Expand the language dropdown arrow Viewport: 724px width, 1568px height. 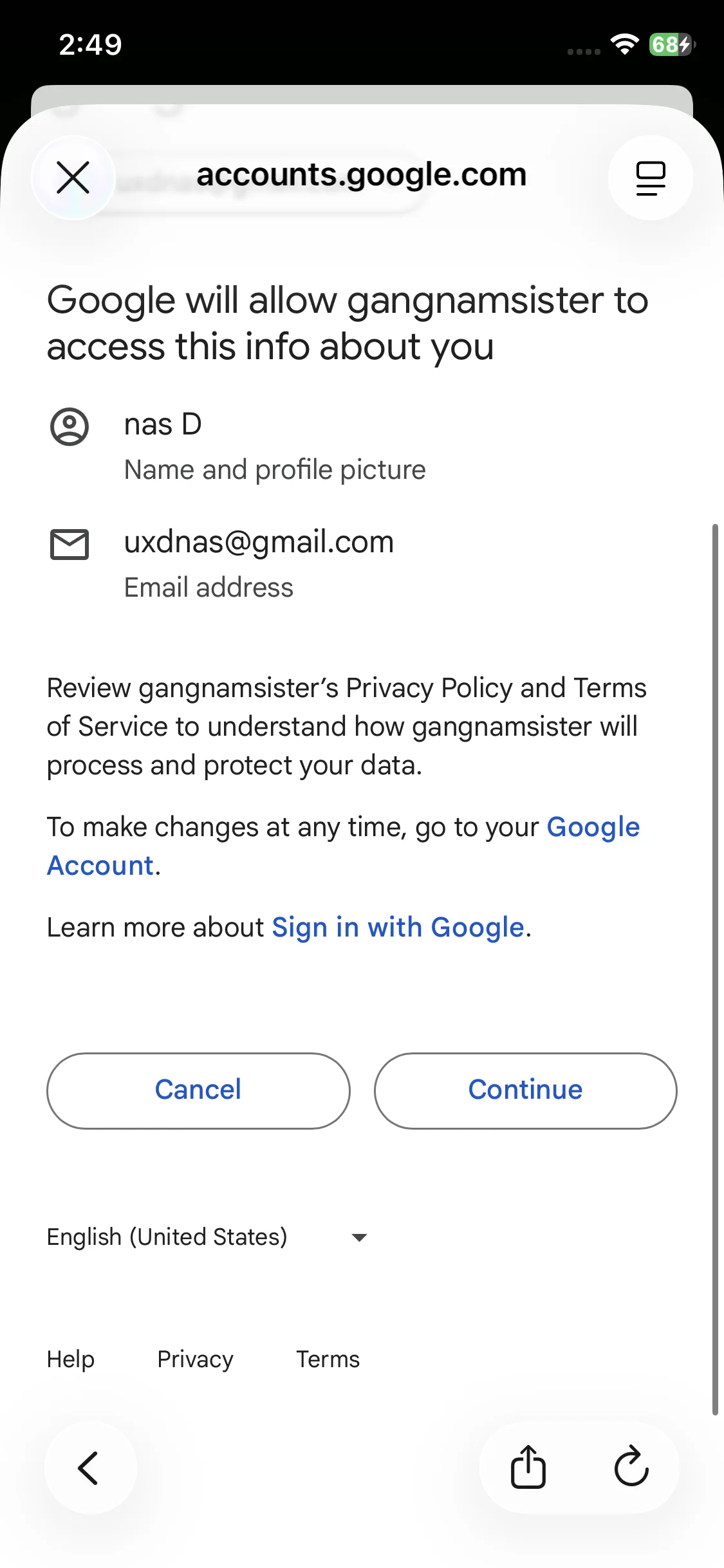tap(359, 1237)
